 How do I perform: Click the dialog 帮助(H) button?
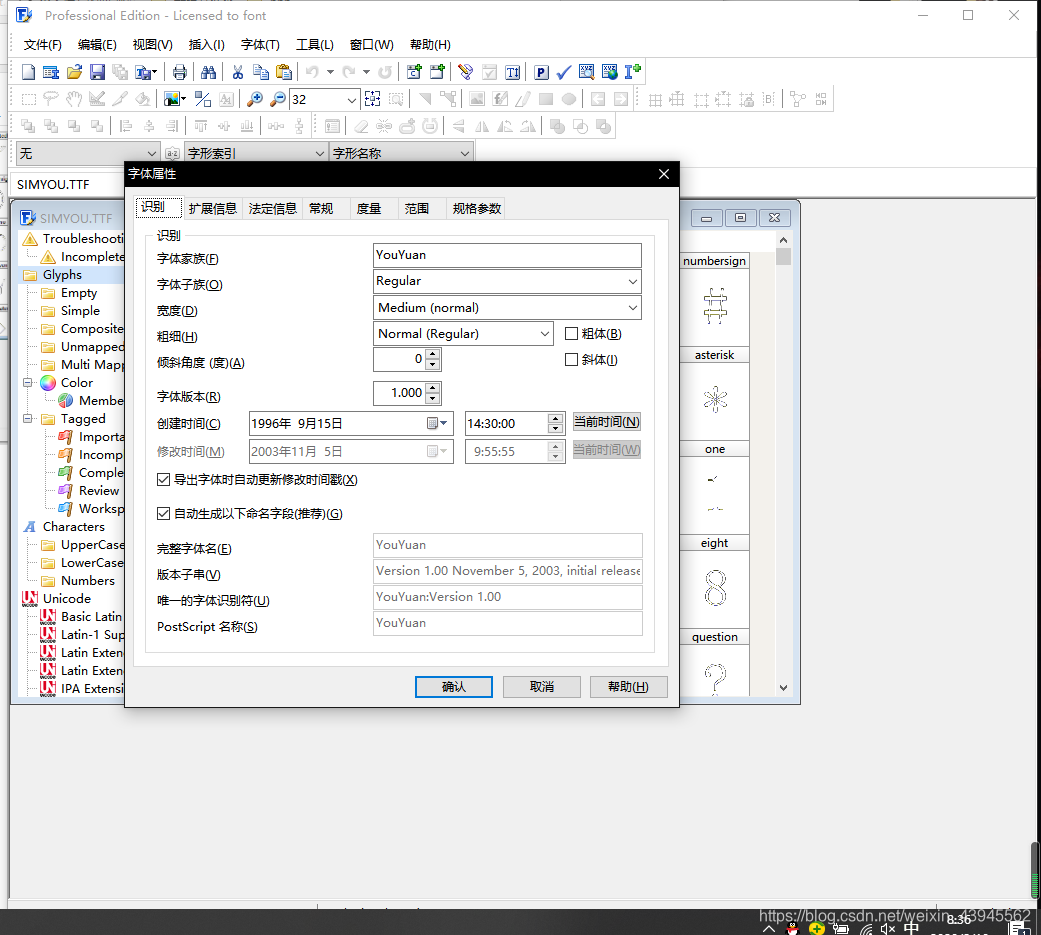tap(629, 687)
